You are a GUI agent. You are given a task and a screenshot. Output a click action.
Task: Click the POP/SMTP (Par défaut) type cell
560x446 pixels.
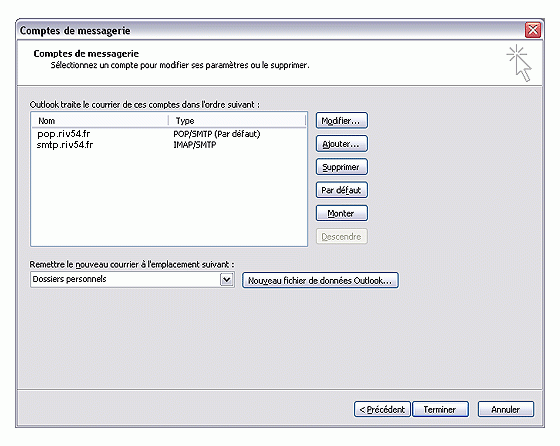coord(217,134)
